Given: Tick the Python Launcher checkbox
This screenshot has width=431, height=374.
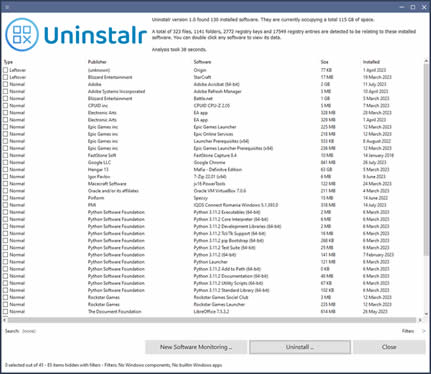Looking at the screenshot, I should (6, 262).
